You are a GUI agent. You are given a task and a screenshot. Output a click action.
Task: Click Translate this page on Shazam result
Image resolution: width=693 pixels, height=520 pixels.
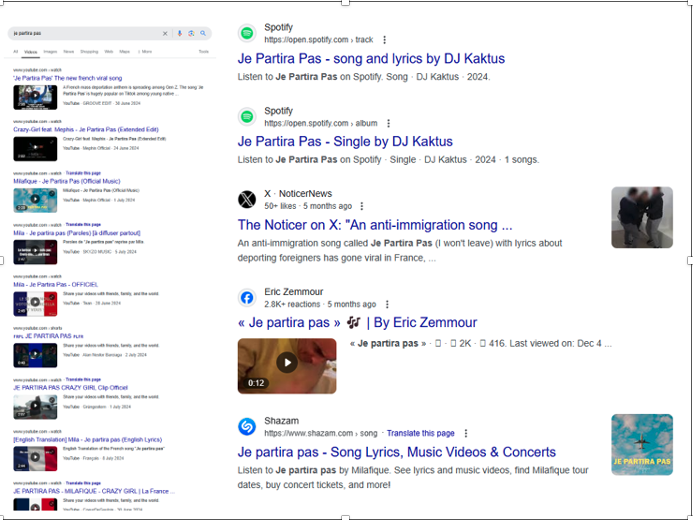point(421,433)
